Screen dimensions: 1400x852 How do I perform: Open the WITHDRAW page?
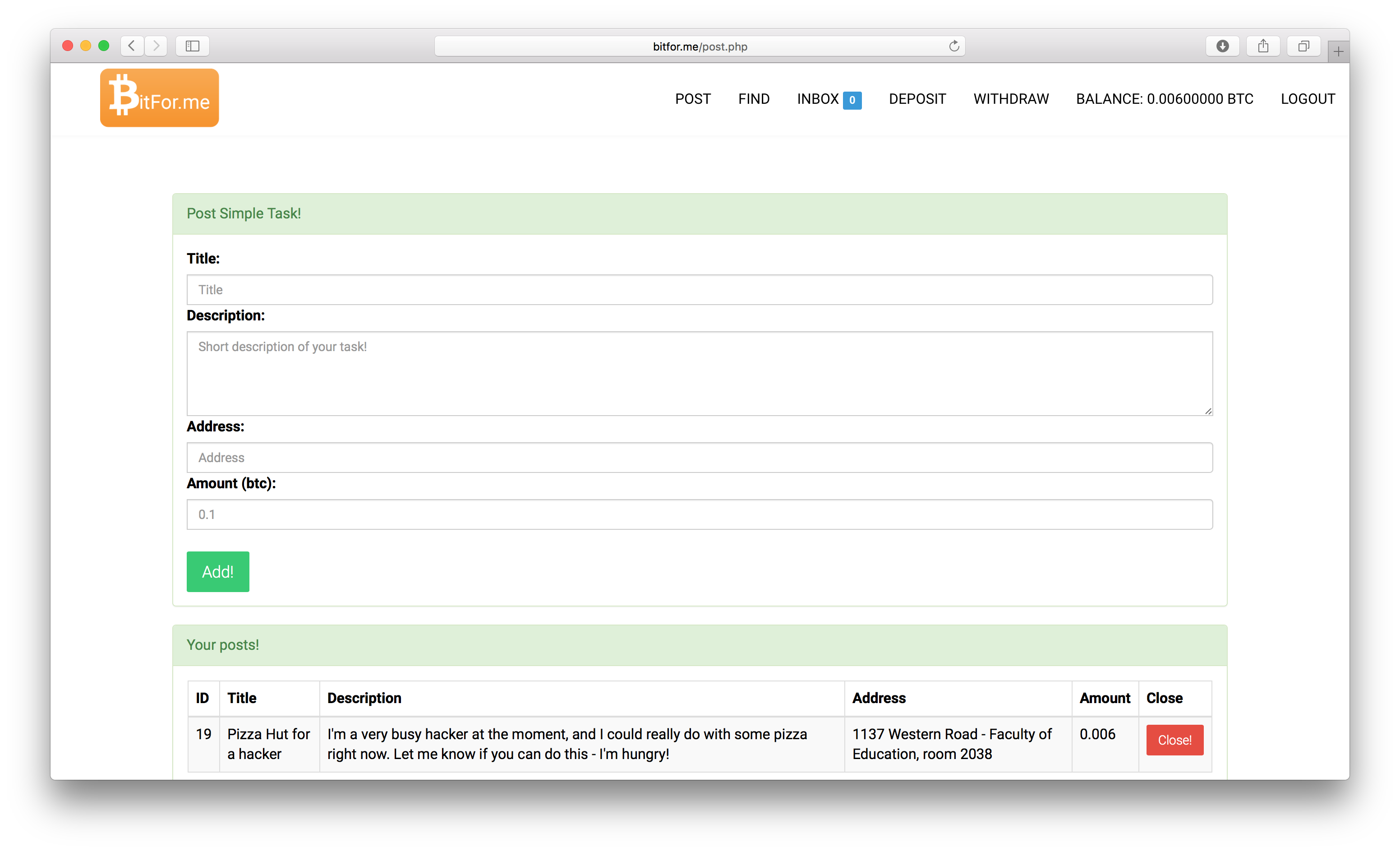pyautogui.click(x=1011, y=99)
